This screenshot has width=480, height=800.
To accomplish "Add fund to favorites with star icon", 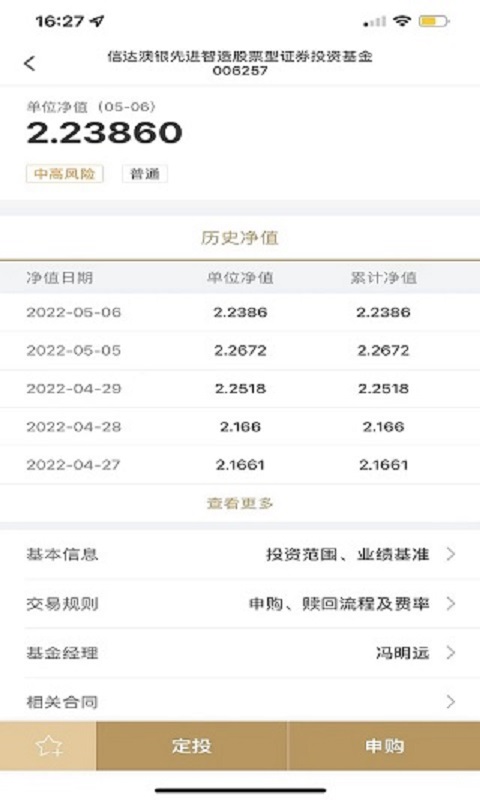I will (48, 746).
